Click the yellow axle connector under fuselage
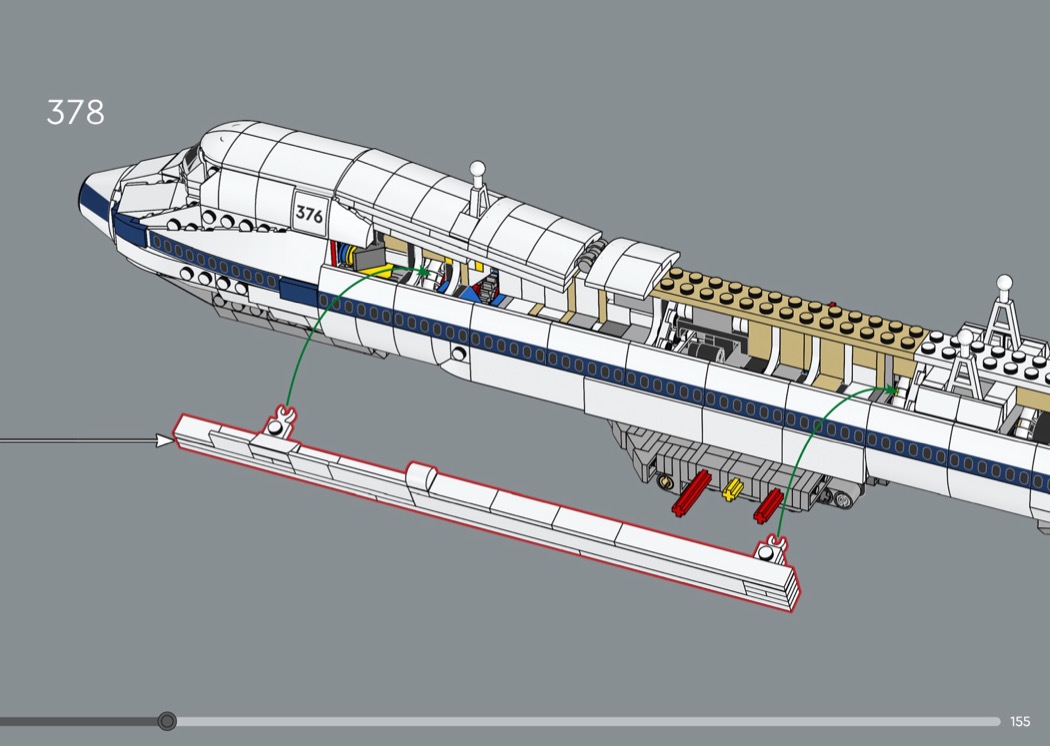Image resolution: width=1050 pixels, height=746 pixels. [x=732, y=489]
